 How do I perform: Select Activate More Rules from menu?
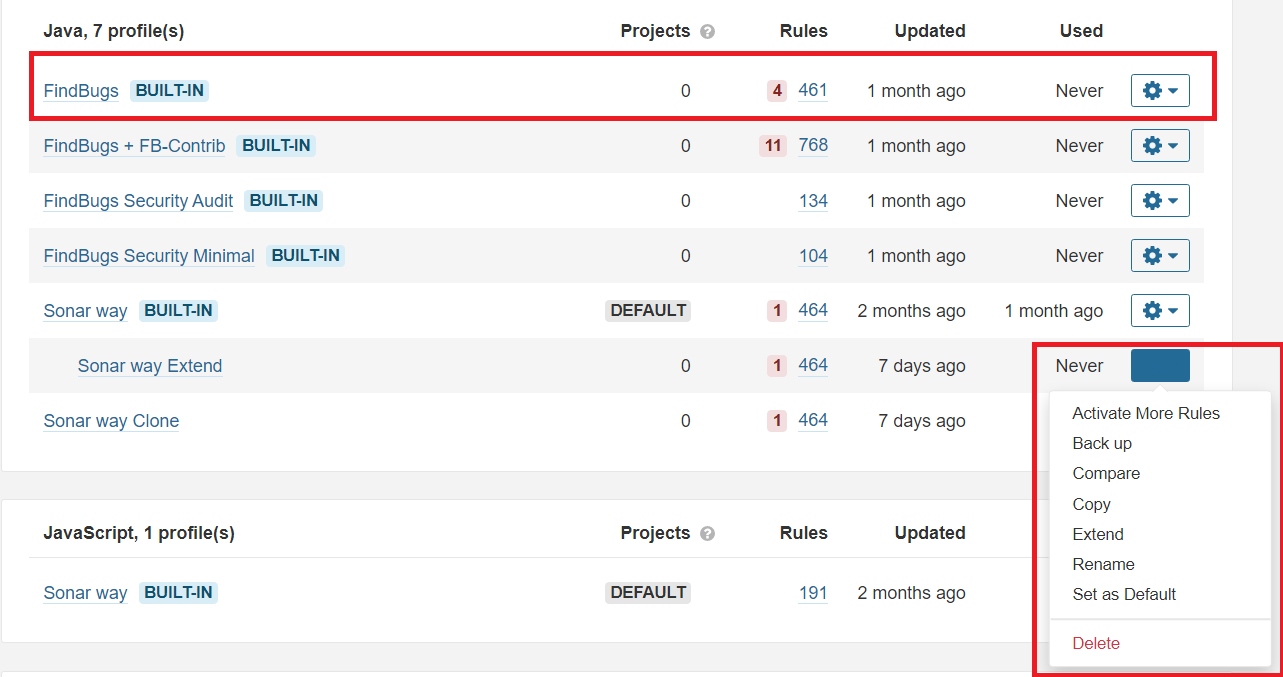[1146, 413]
